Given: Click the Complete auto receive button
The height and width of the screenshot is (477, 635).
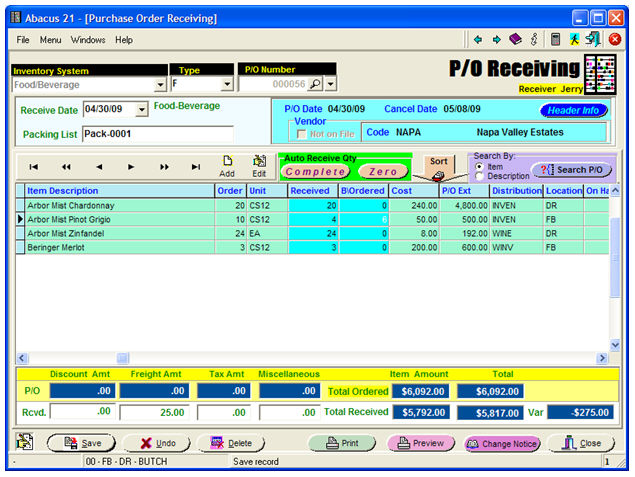Looking at the screenshot, I should pyautogui.click(x=315, y=172).
